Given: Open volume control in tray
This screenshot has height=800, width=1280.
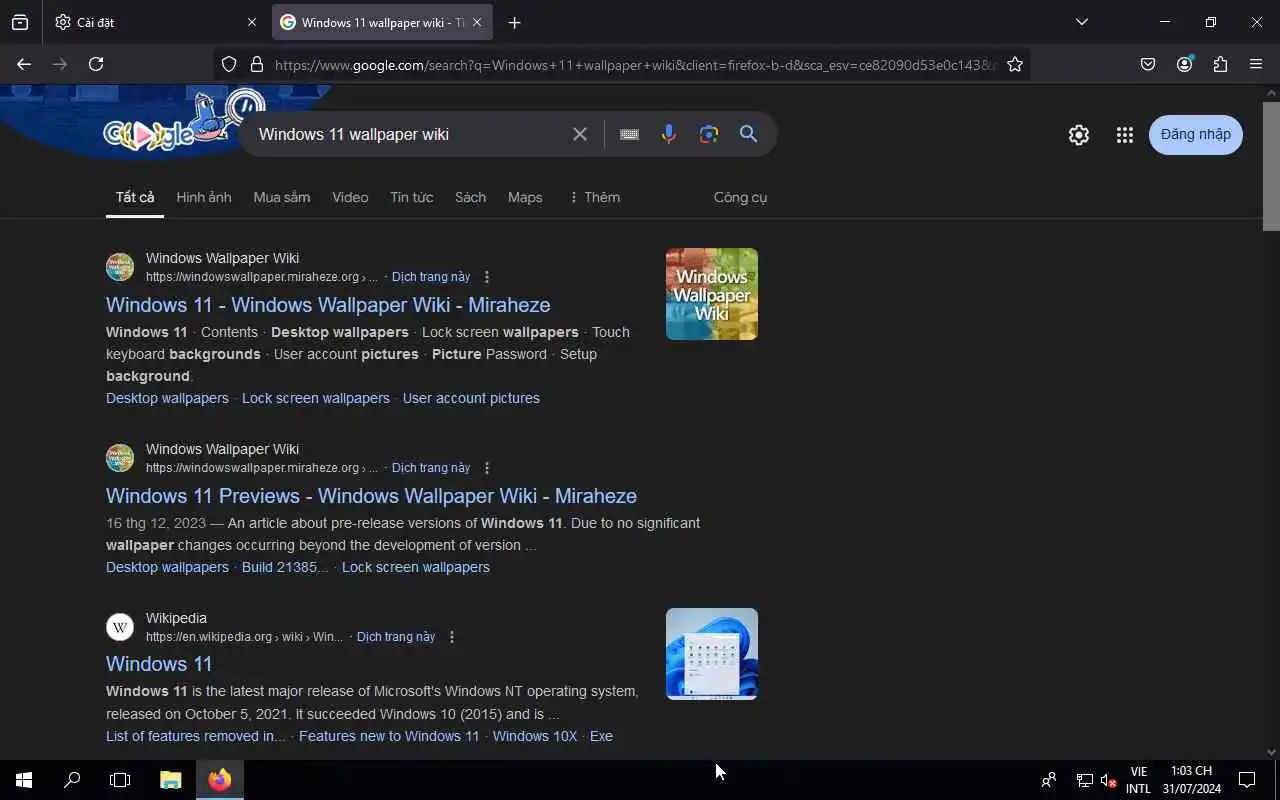Looking at the screenshot, I should 1108,780.
